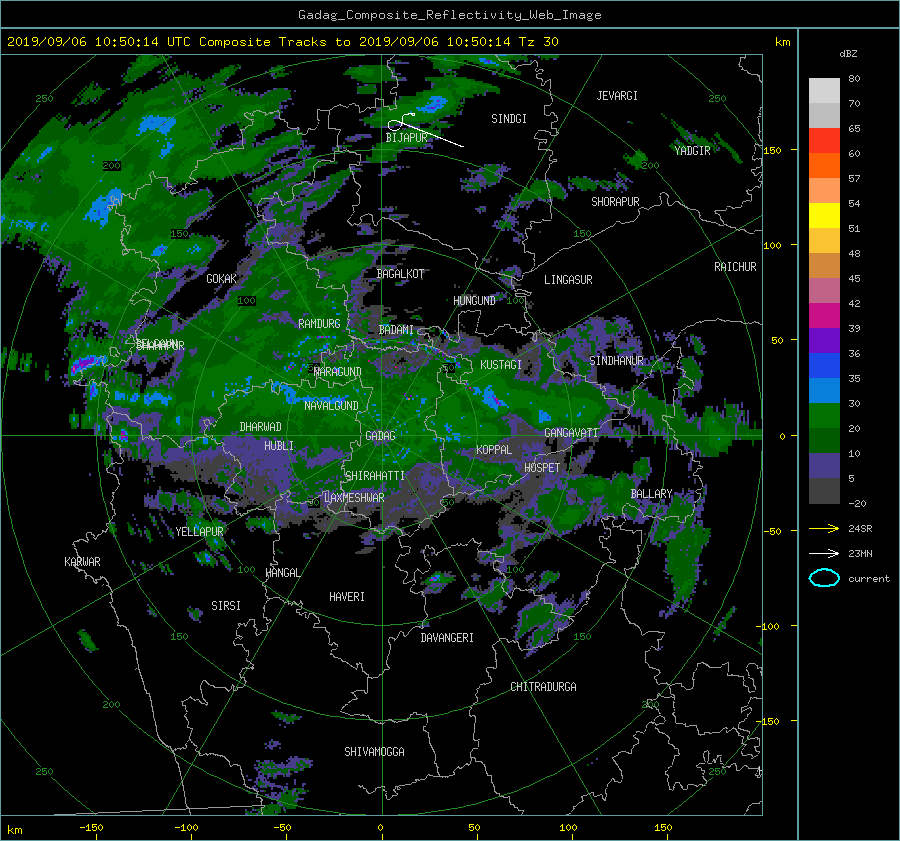Select the 'DHARWAD' city label
This screenshot has width=900, height=841.
tap(260, 427)
